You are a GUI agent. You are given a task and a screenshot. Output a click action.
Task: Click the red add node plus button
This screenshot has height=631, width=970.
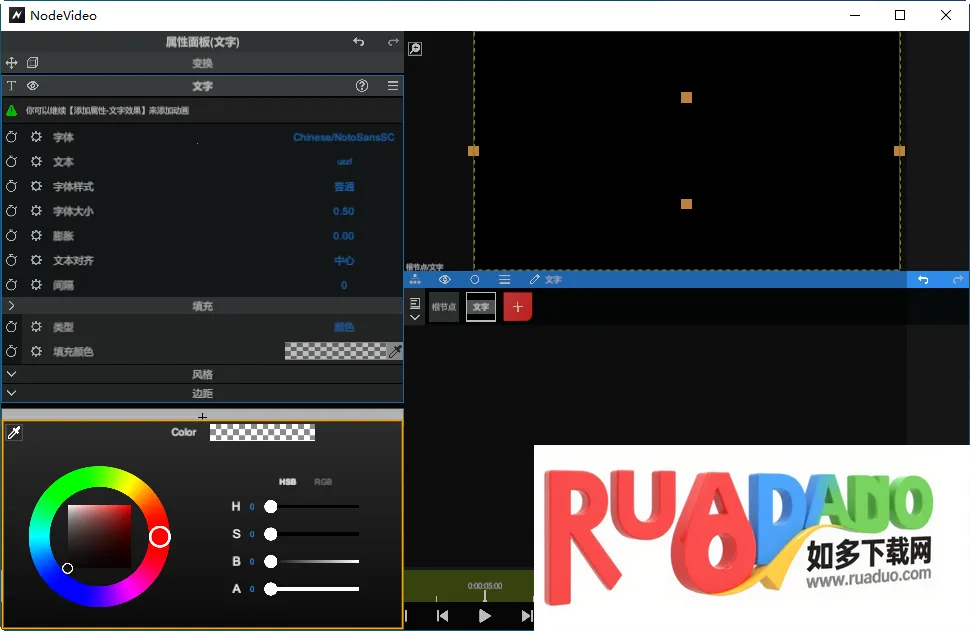tap(517, 307)
